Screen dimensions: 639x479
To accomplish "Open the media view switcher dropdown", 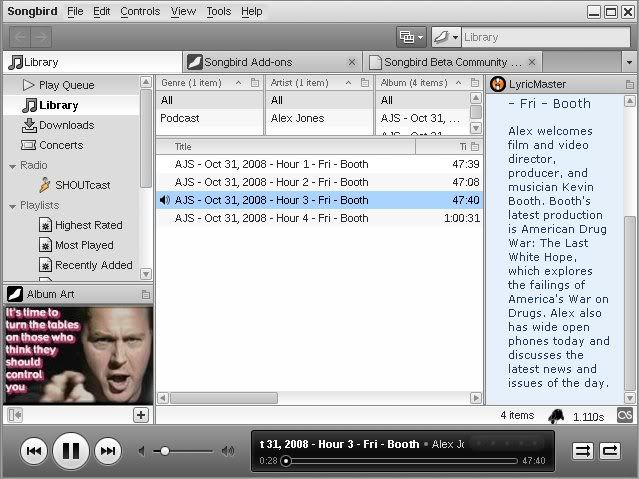I will 411,37.
